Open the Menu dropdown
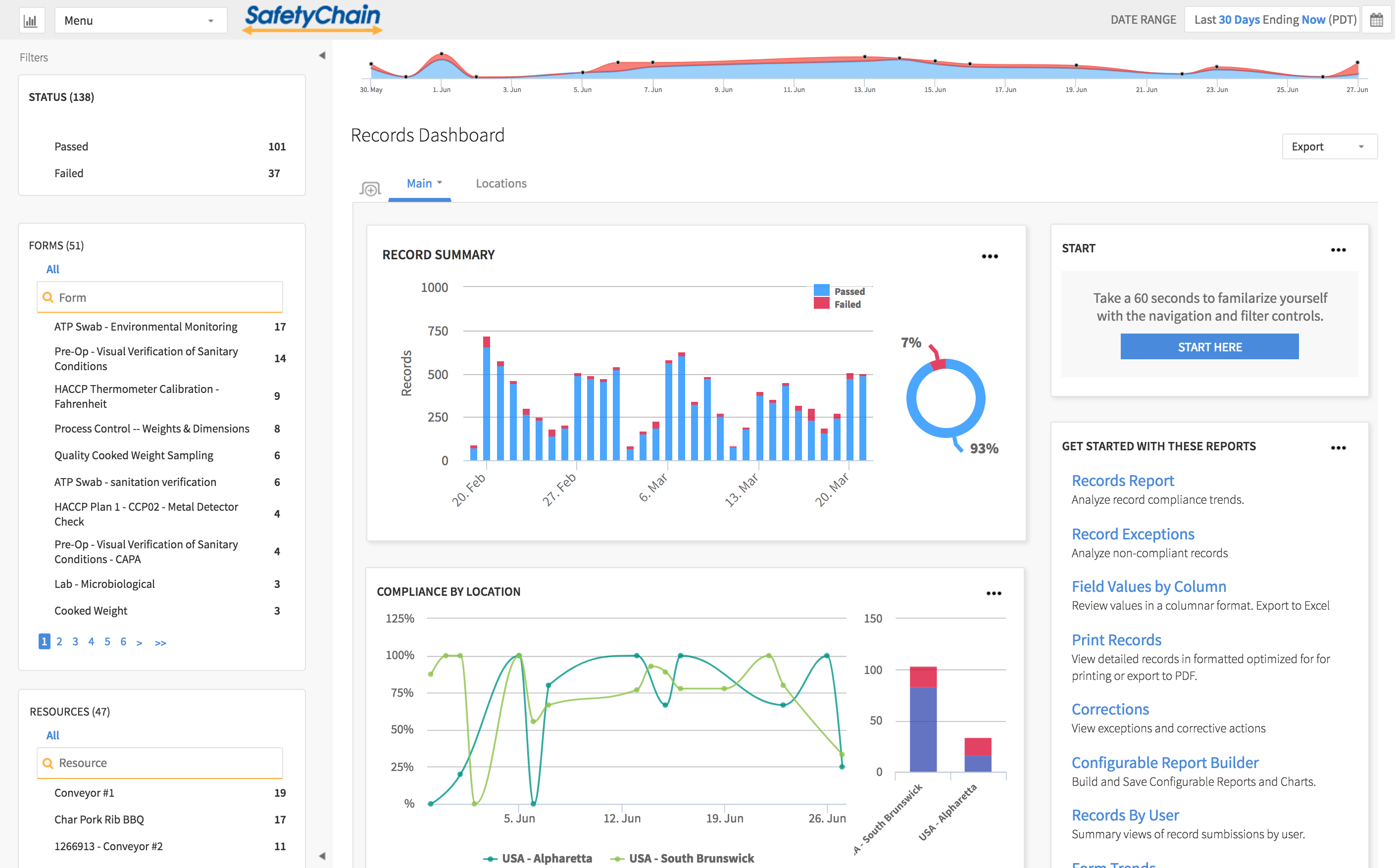1396x868 pixels. tap(140, 21)
